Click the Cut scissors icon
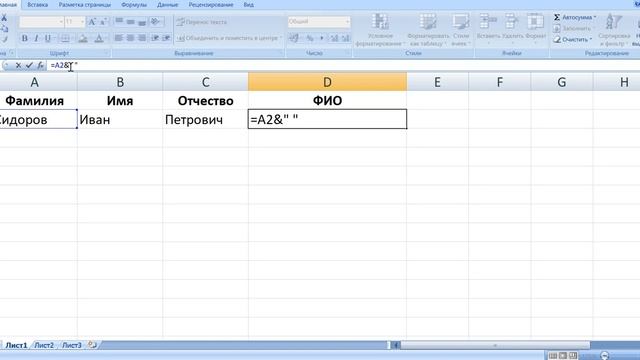640x360 pixels. [4, 18]
